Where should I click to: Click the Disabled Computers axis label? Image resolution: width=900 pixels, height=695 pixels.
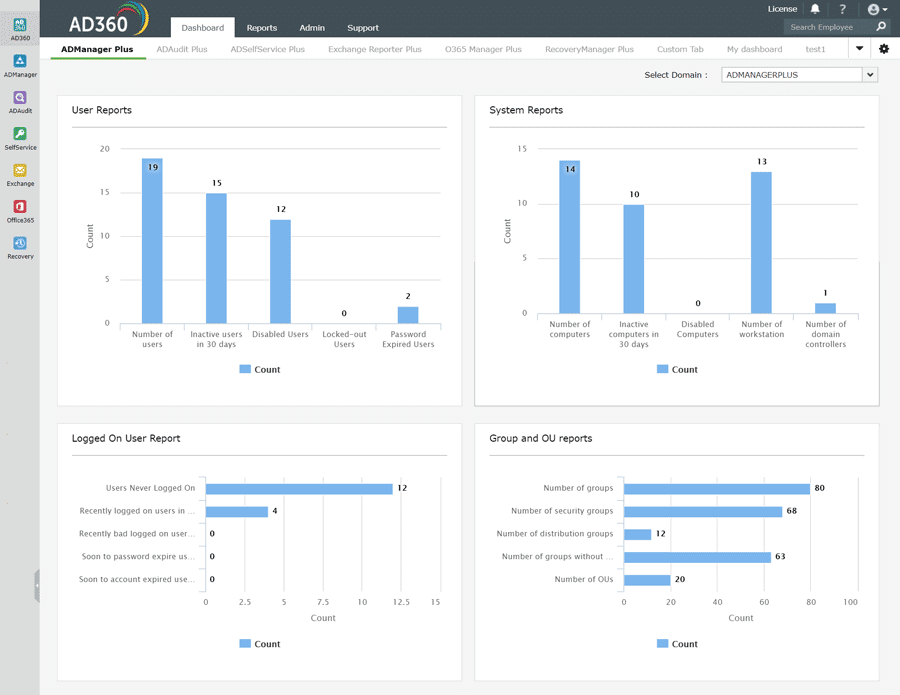pyautogui.click(x=697, y=329)
